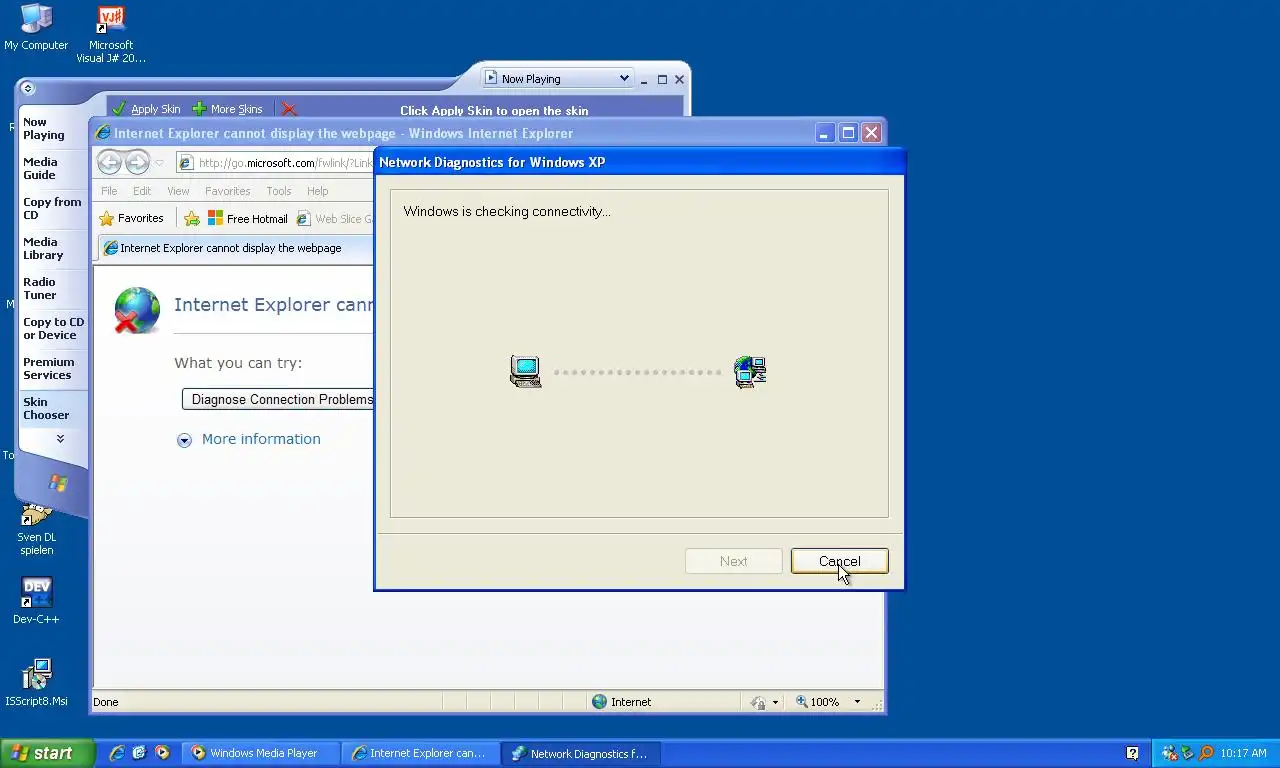Click Diagnose Connection Problems button
Image resolution: width=1280 pixels, height=768 pixels.
pos(278,399)
